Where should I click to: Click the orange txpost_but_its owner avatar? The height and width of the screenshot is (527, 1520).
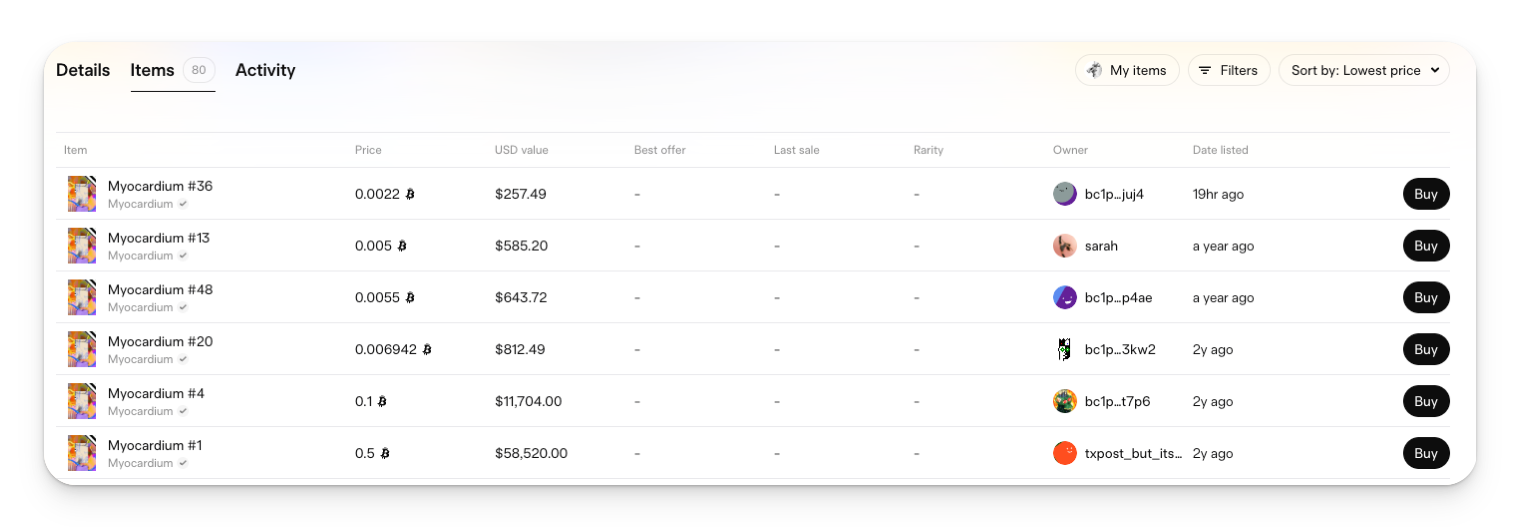click(1065, 454)
